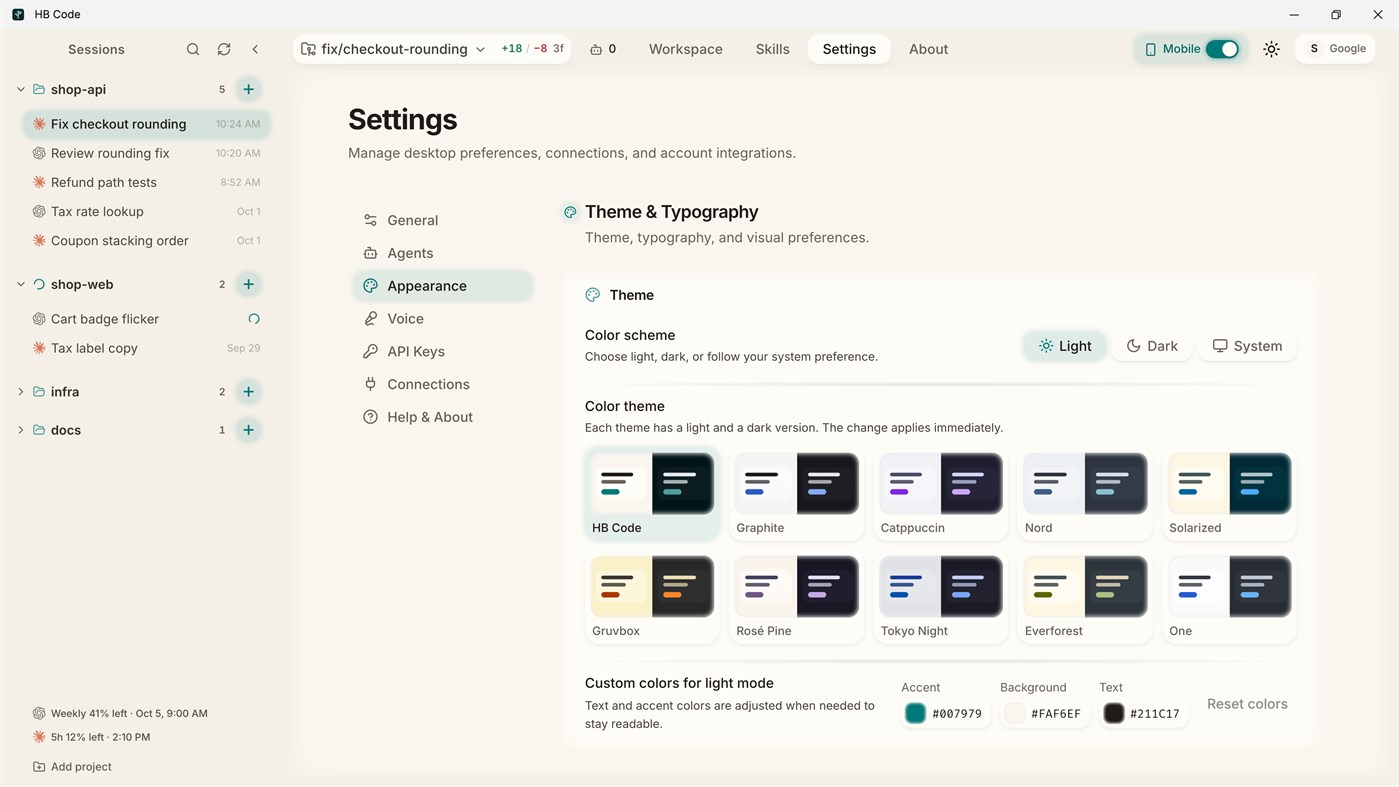This screenshot has width=1399, height=787.
Task: Add new session to docs project
Action: [248, 430]
